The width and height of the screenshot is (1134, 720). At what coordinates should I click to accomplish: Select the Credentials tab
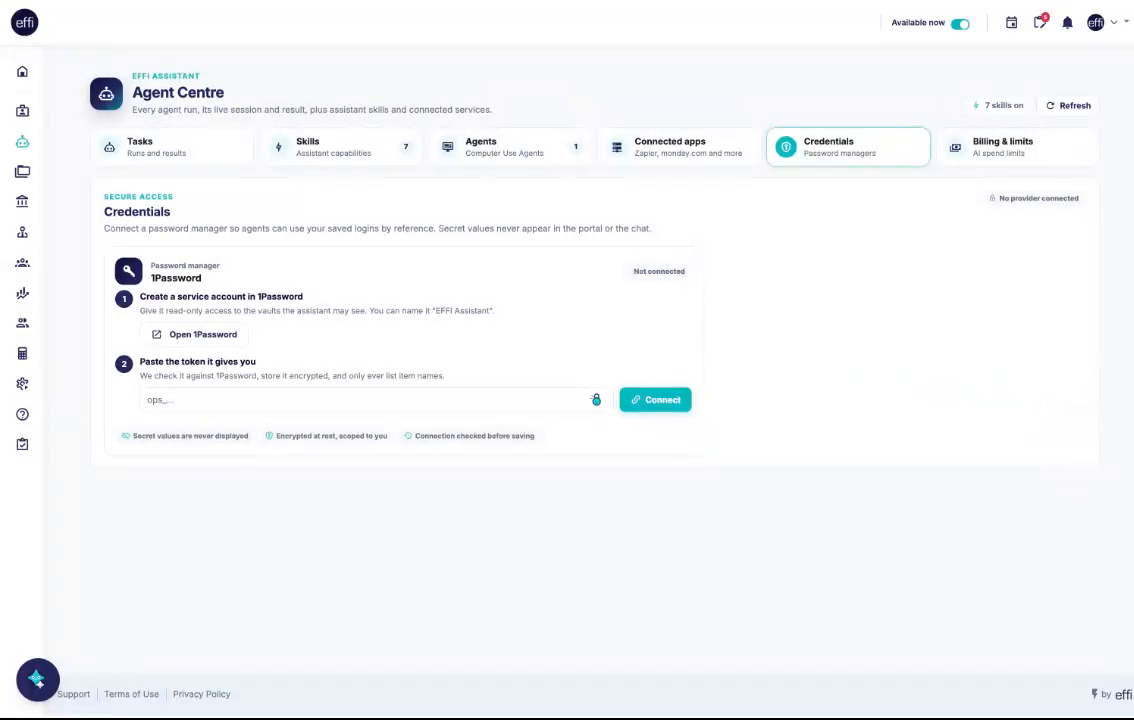pyautogui.click(x=848, y=147)
